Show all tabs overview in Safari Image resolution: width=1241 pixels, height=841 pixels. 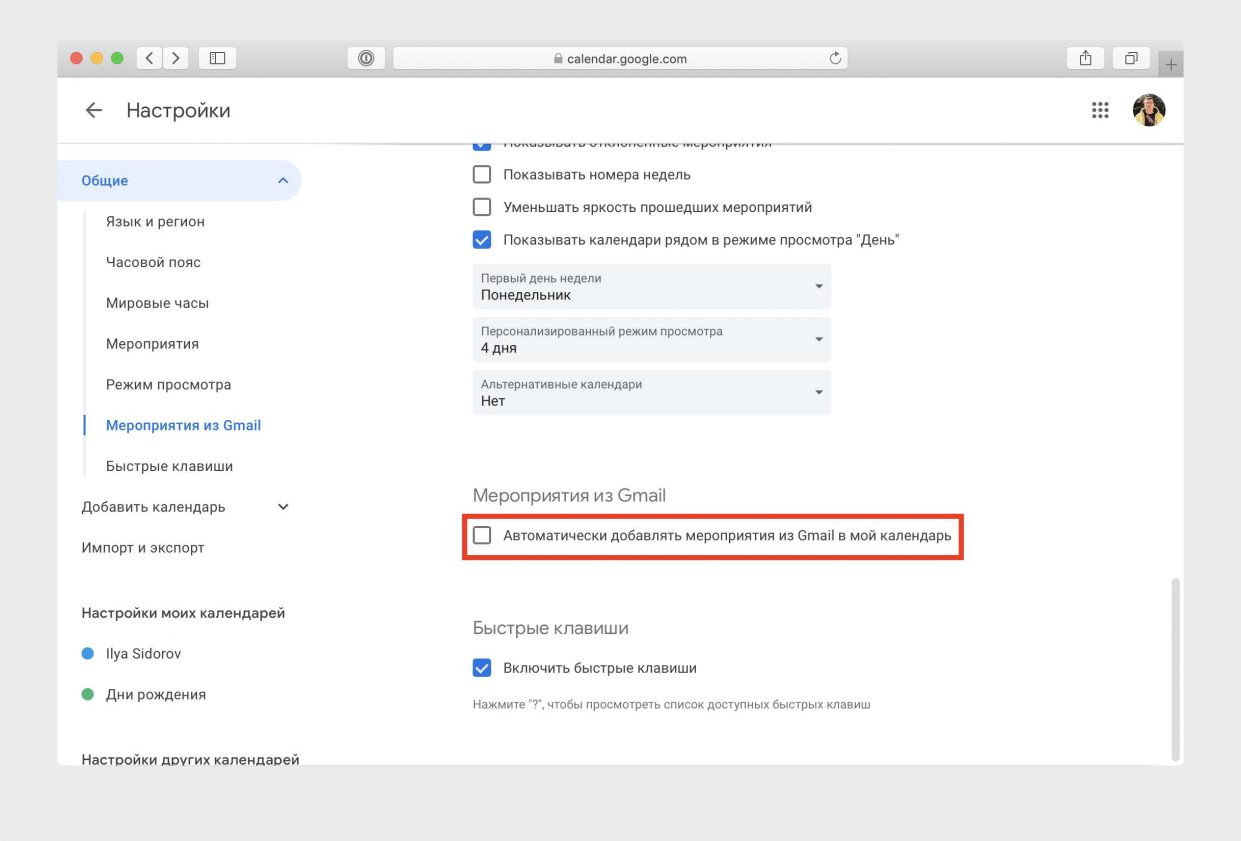[x=1131, y=58]
